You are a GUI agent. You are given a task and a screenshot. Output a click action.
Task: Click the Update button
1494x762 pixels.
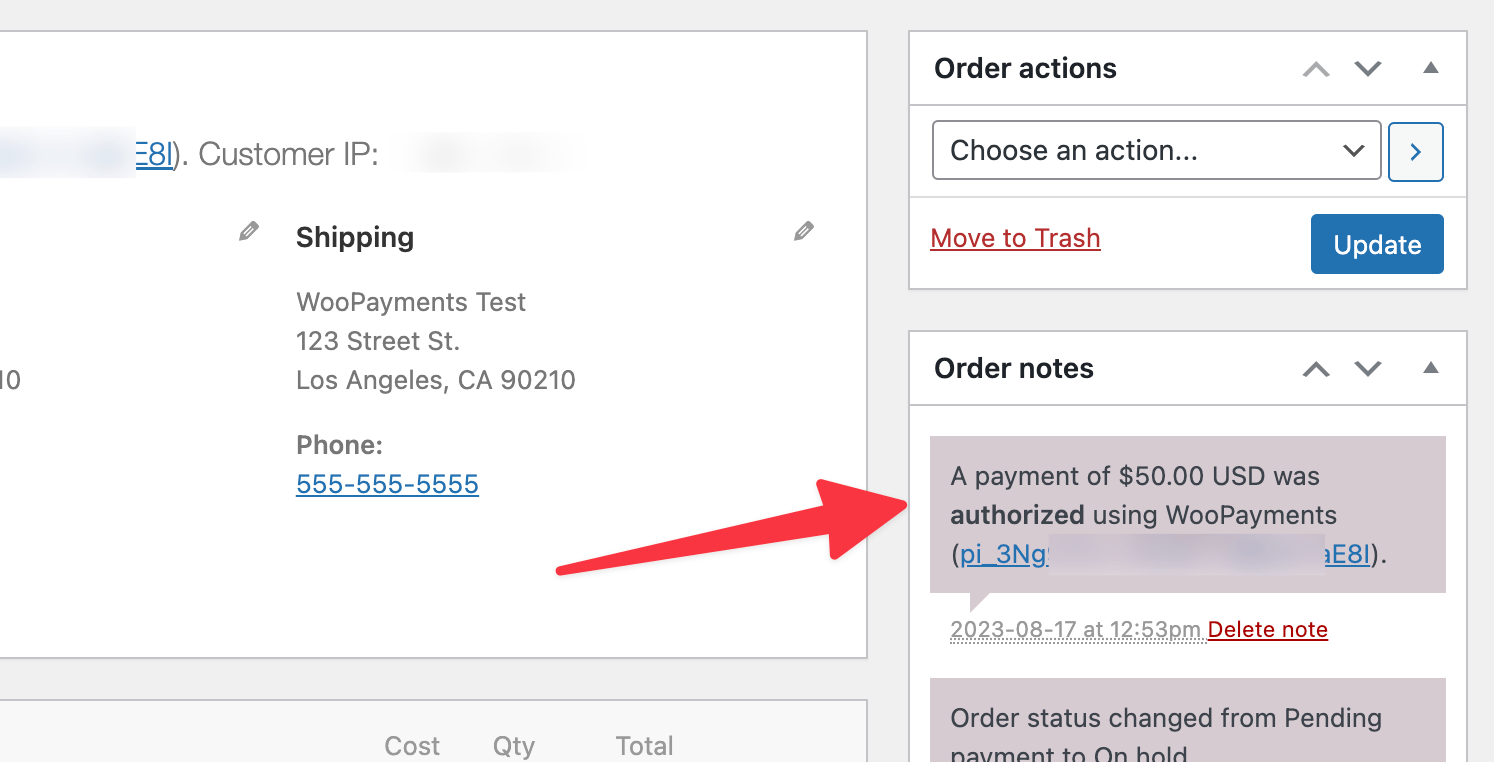coord(1377,243)
